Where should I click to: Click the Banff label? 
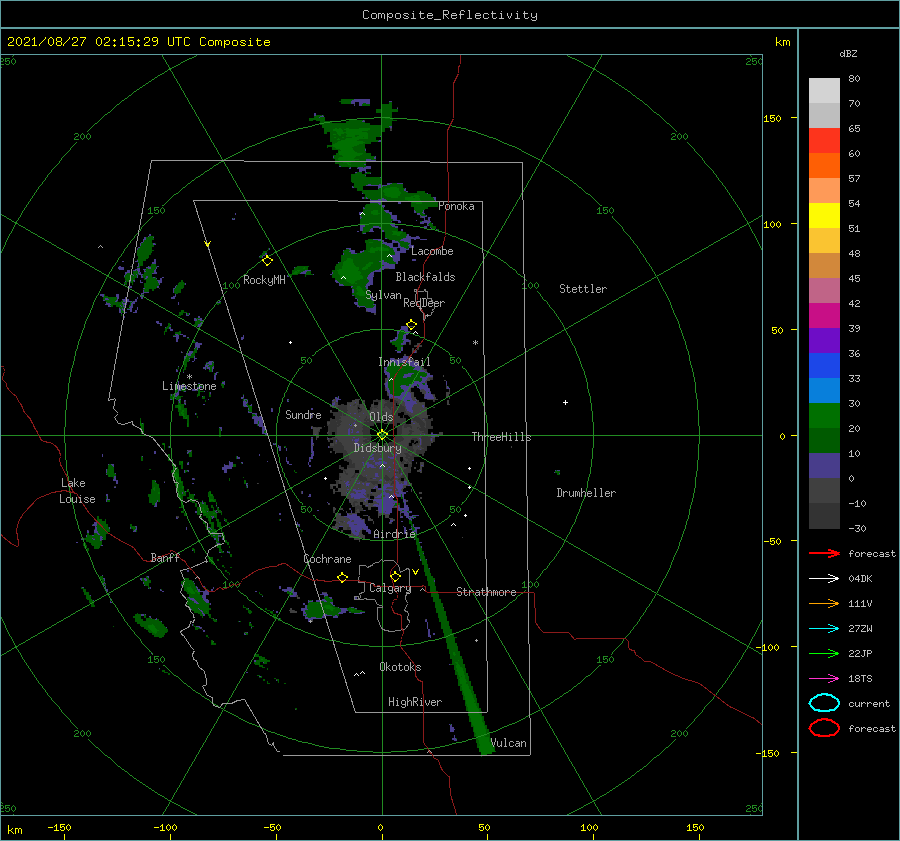point(165,557)
